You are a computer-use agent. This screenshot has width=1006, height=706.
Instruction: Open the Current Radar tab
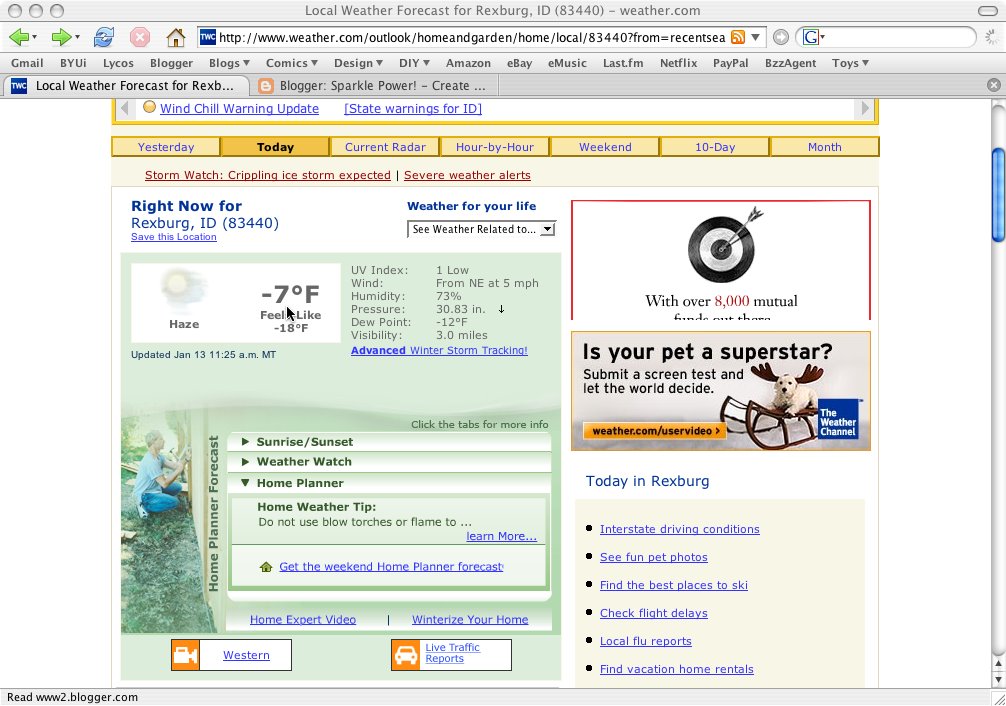385,147
